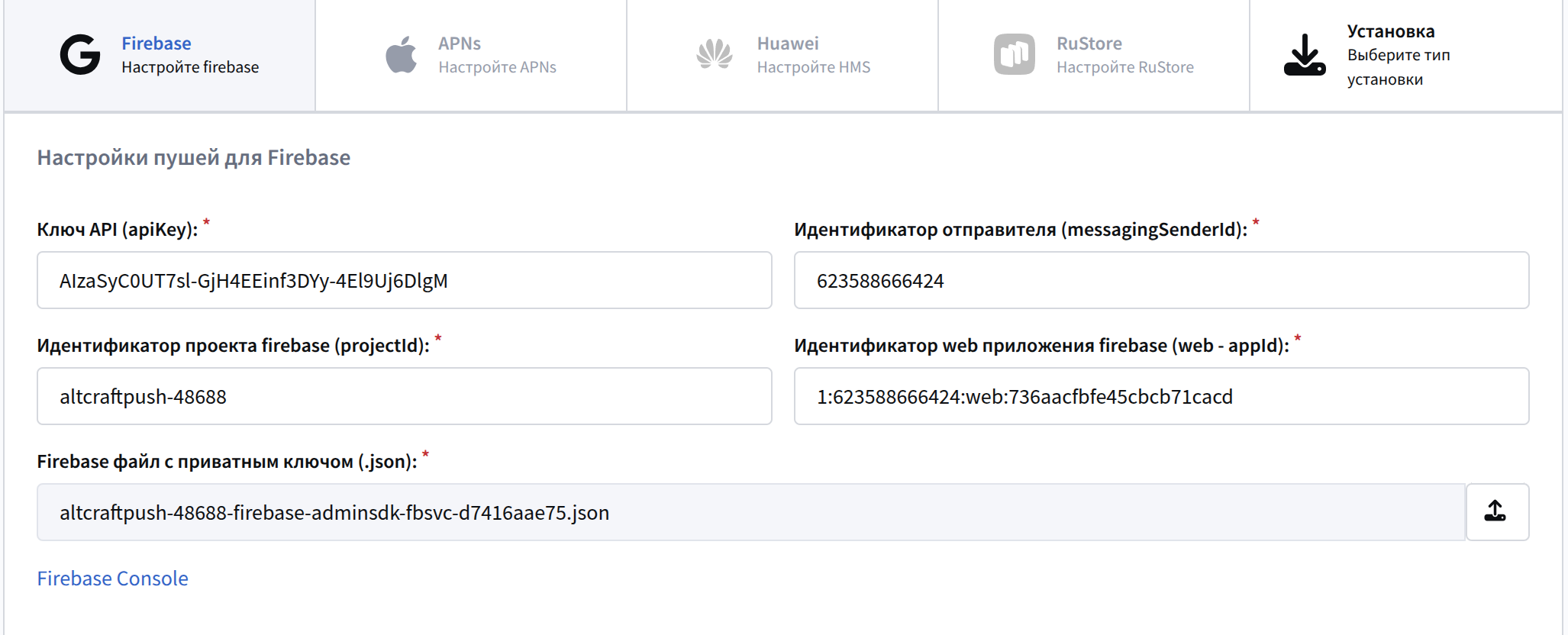The image size is (1568, 635).
Task: Go to the RuStore tab label
Action: pos(1089,44)
